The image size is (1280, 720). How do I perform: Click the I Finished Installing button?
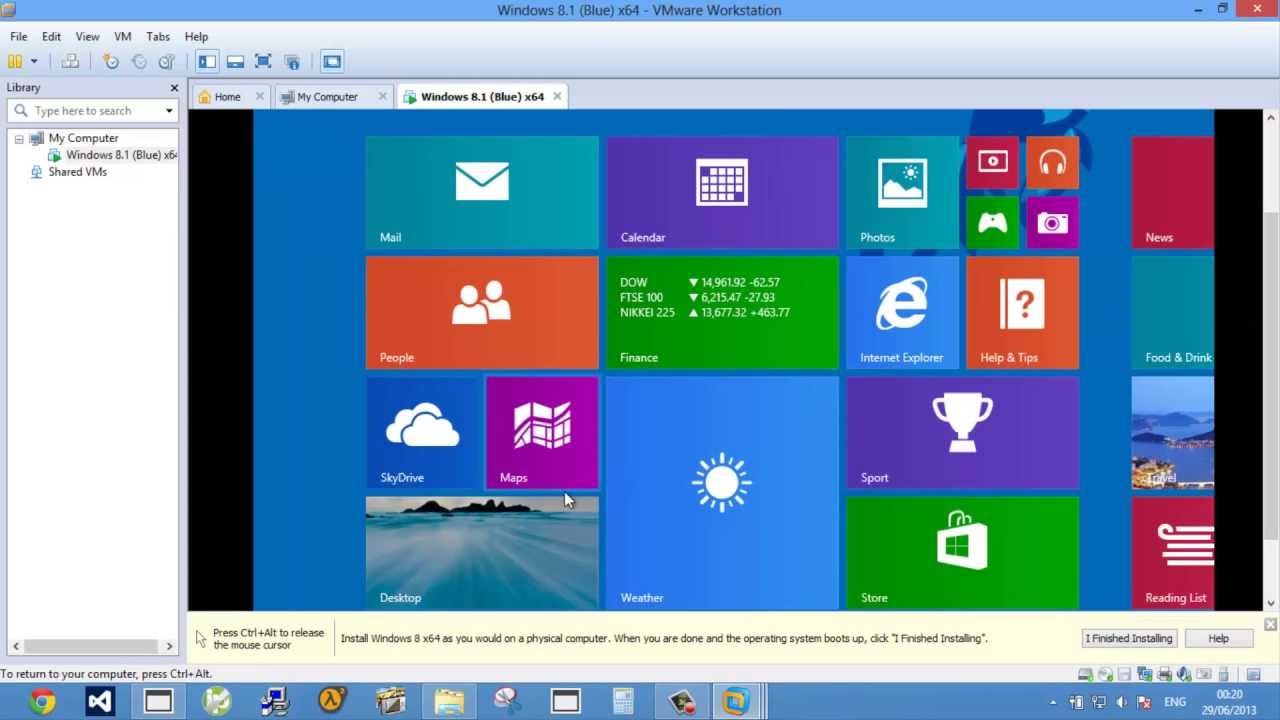click(x=1130, y=638)
